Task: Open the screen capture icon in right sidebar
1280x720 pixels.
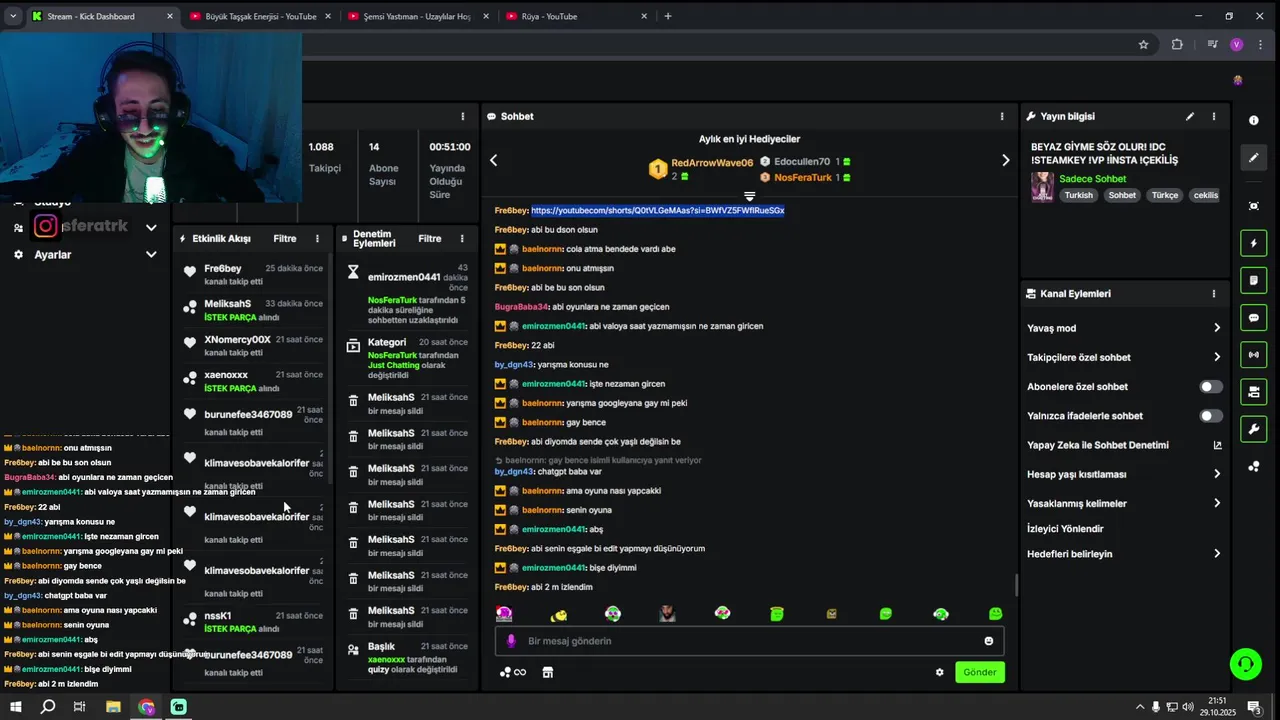Action: (1253, 206)
